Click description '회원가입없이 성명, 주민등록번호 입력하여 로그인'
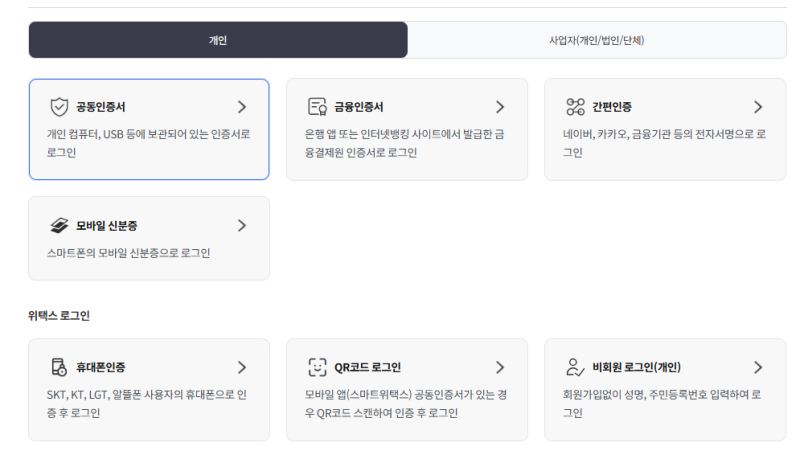The height and width of the screenshot is (459, 800). [x=662, y=403]
